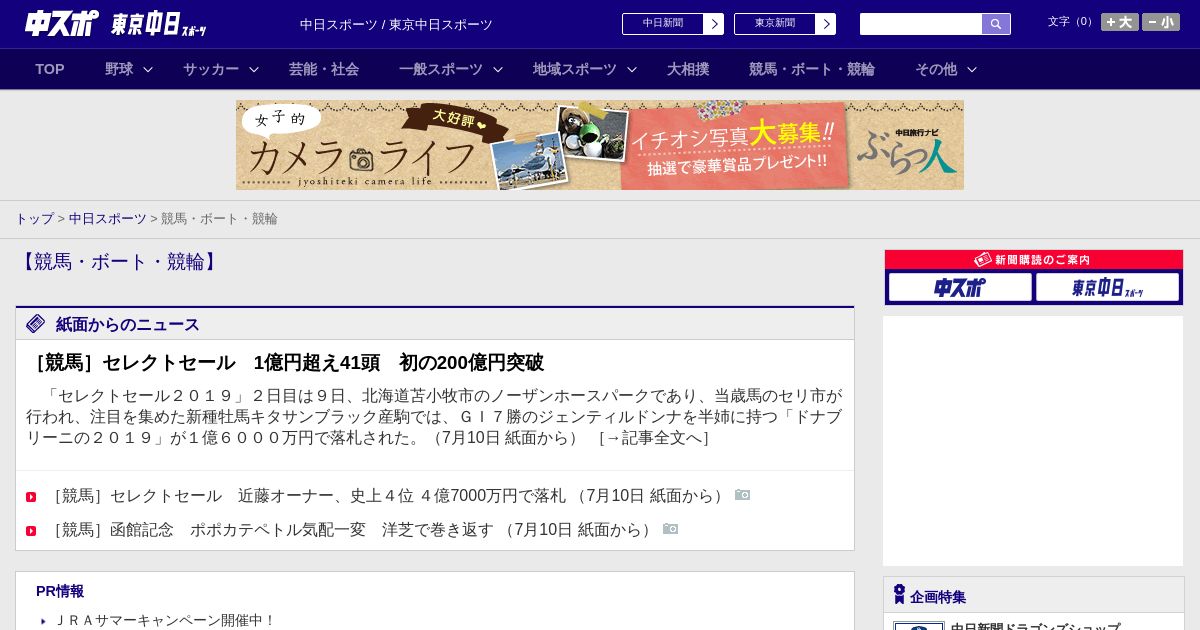Expand その他 dropdown chevron
Viewport: 1200px width, 630px height.
972,69
